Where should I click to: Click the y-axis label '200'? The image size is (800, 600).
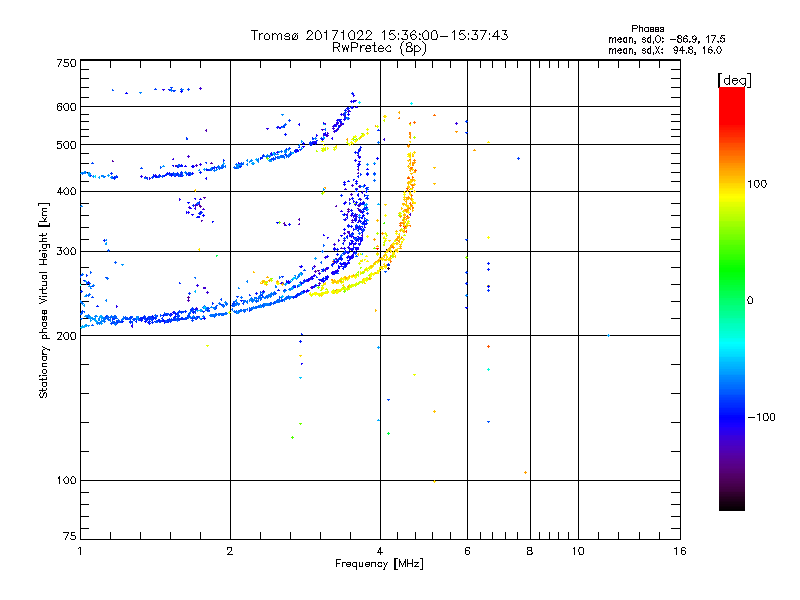click(x=67, y=336)
